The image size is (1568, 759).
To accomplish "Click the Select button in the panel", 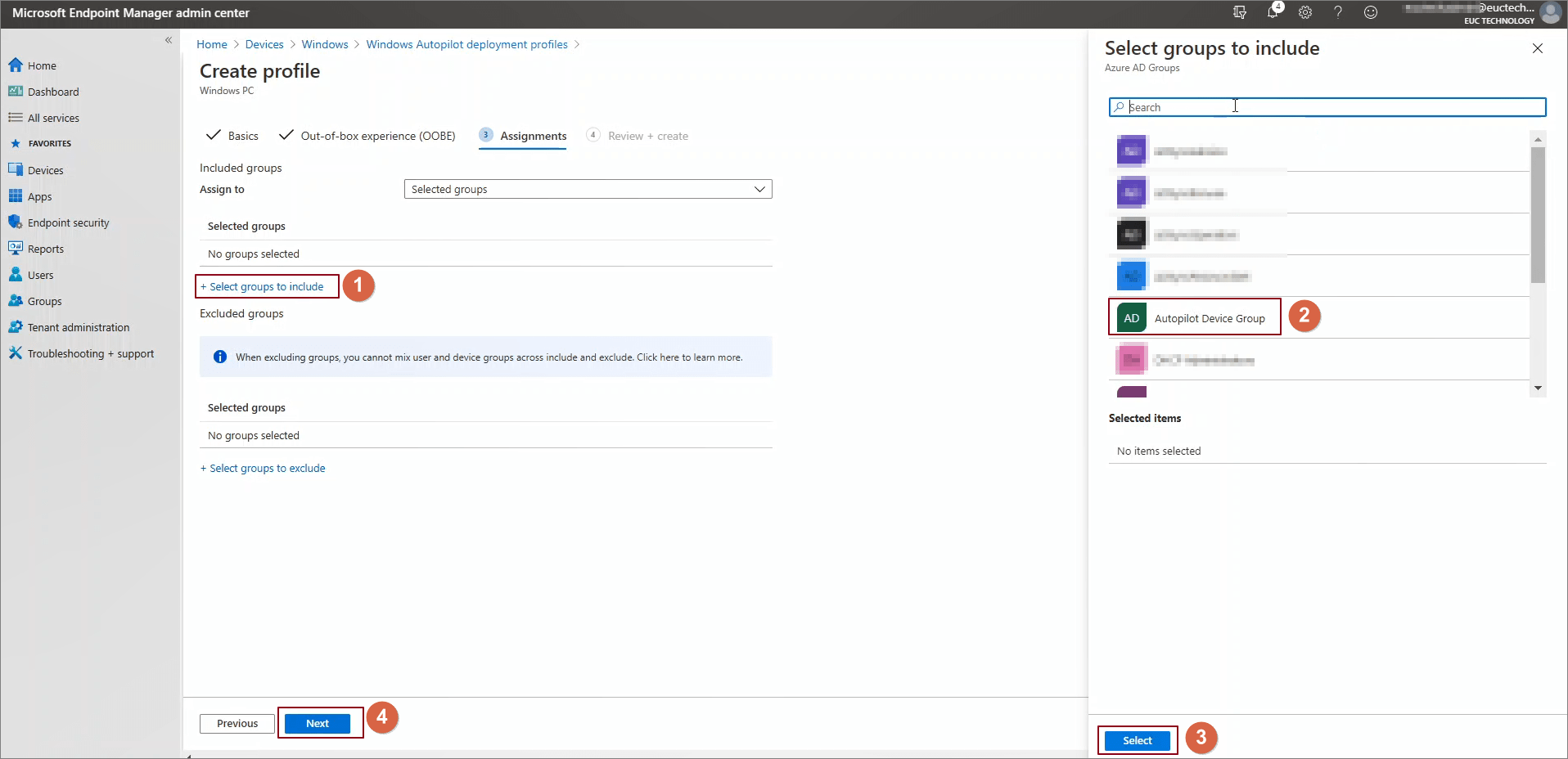I will [1138, 740].
